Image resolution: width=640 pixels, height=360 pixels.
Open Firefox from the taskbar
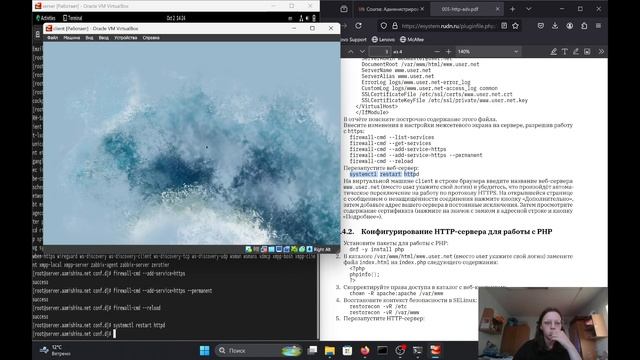coord(365,350)
